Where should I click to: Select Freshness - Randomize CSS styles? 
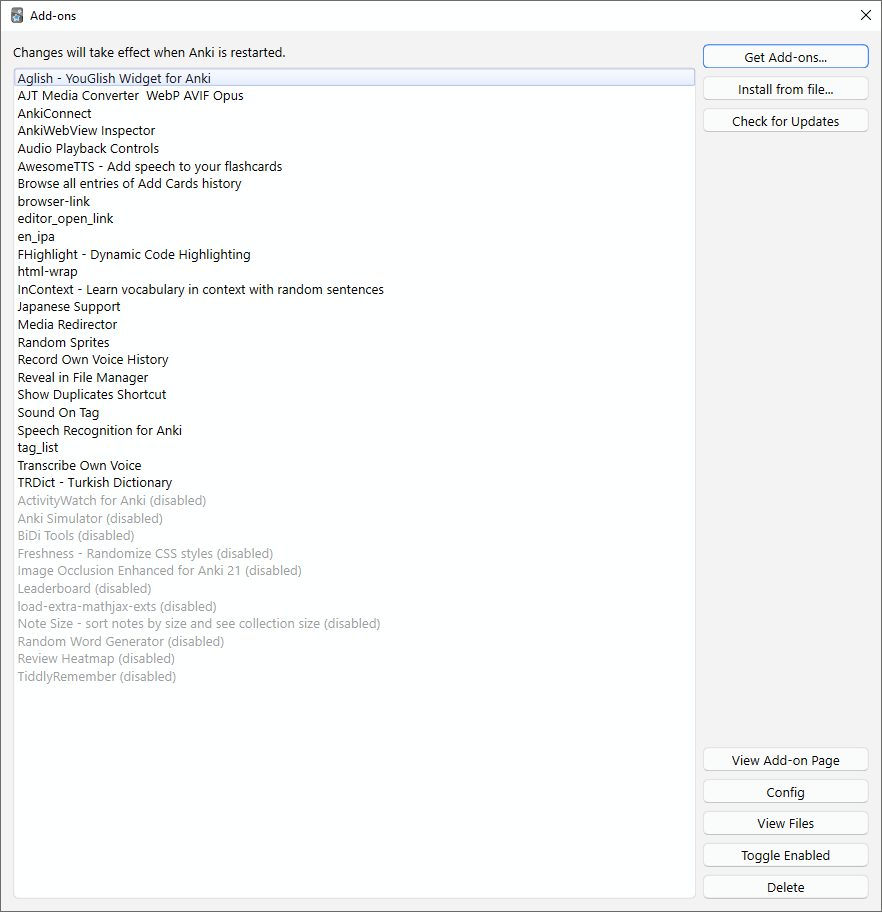click(354, 554)
